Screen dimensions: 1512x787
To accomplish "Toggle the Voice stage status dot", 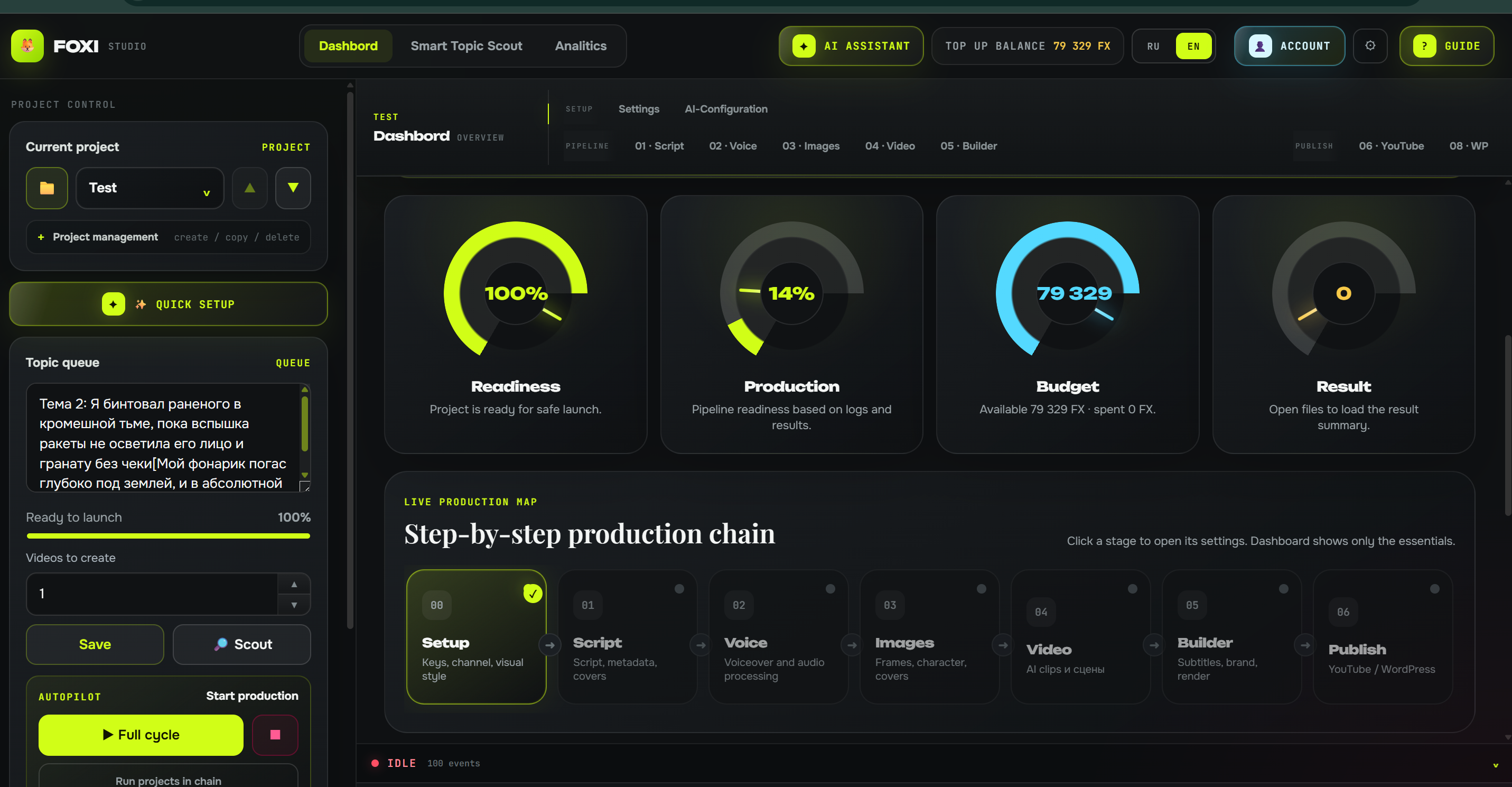I will (x=830, y=588).
